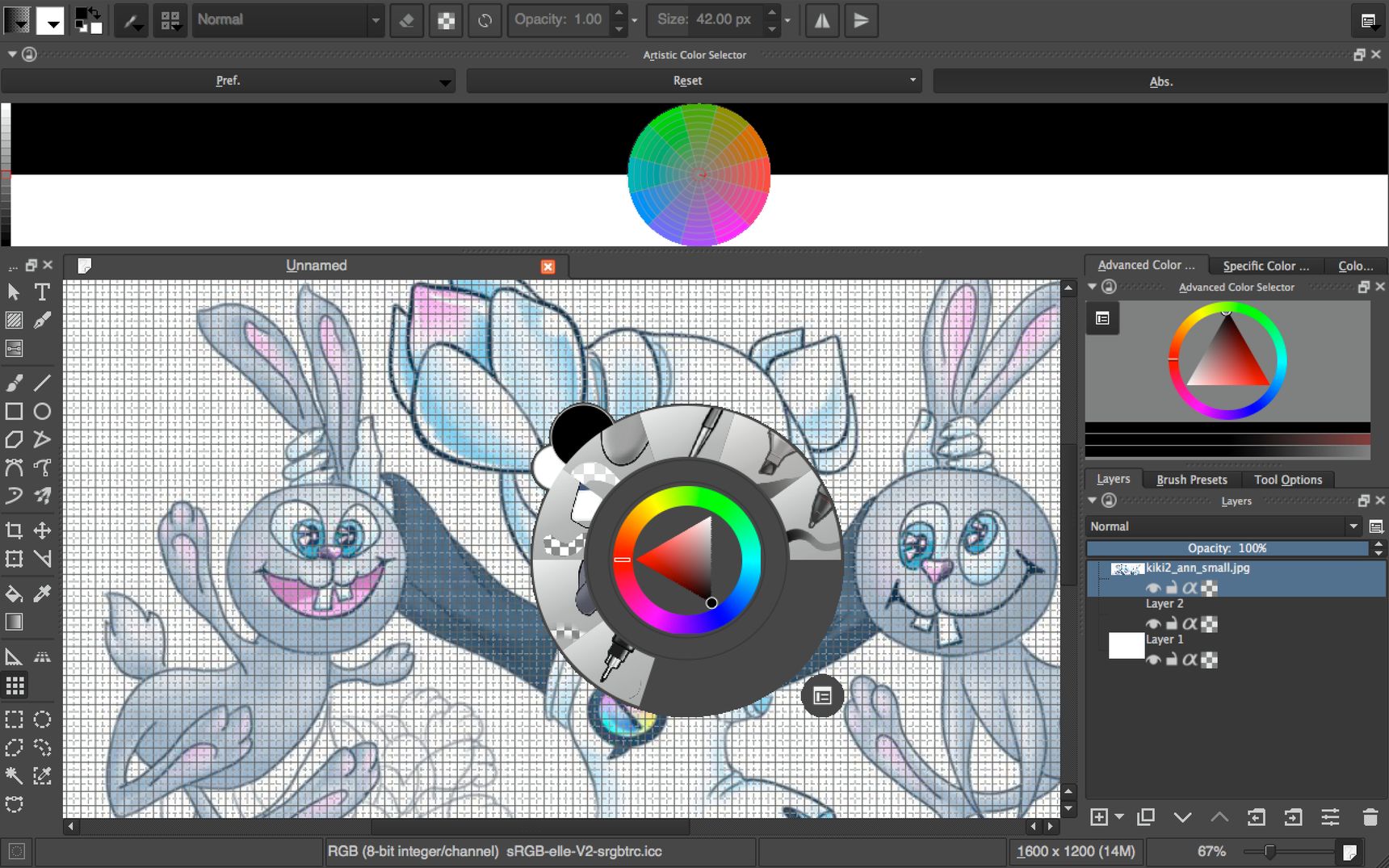Click the Abs. button
The image size is (1389, 868).
tap(1160, 81)
